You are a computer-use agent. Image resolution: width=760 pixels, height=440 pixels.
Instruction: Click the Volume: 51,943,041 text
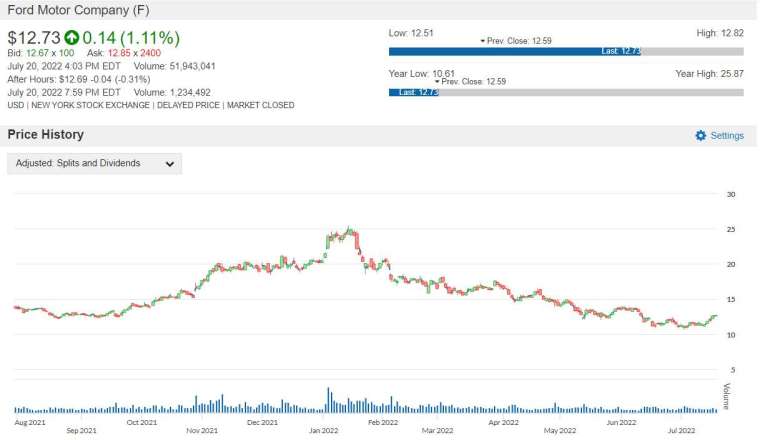click(x=174, y=66)
